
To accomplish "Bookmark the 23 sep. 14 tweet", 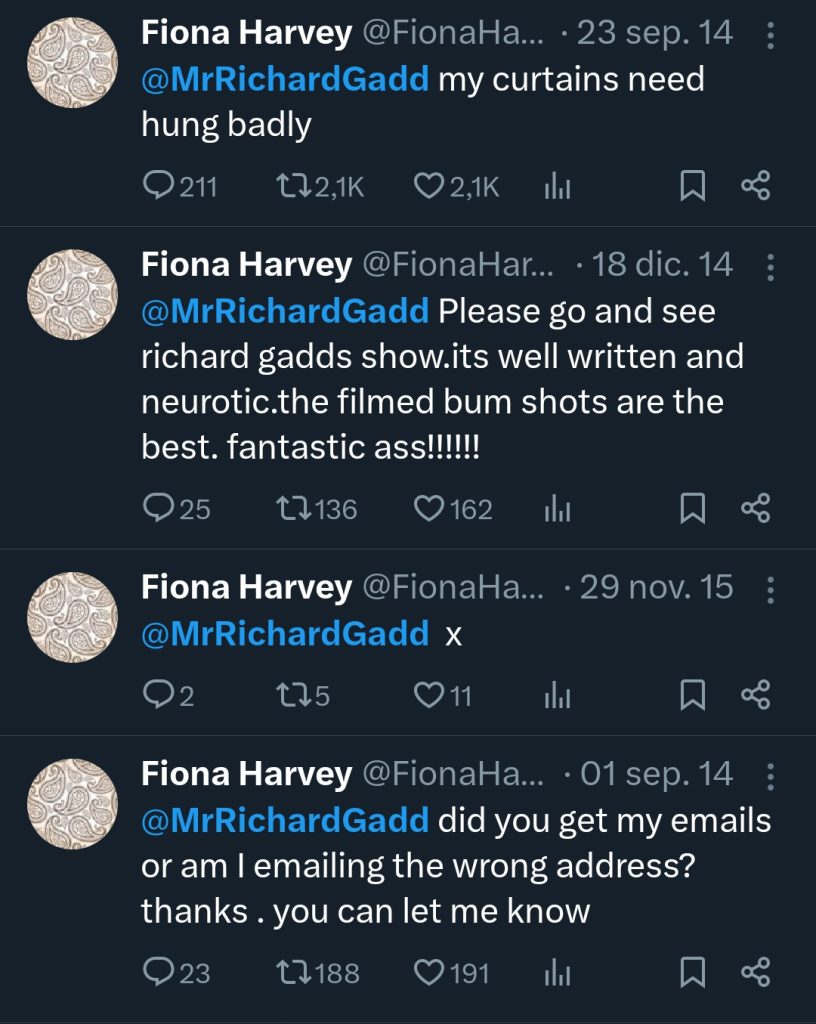I will click(692, 186).
